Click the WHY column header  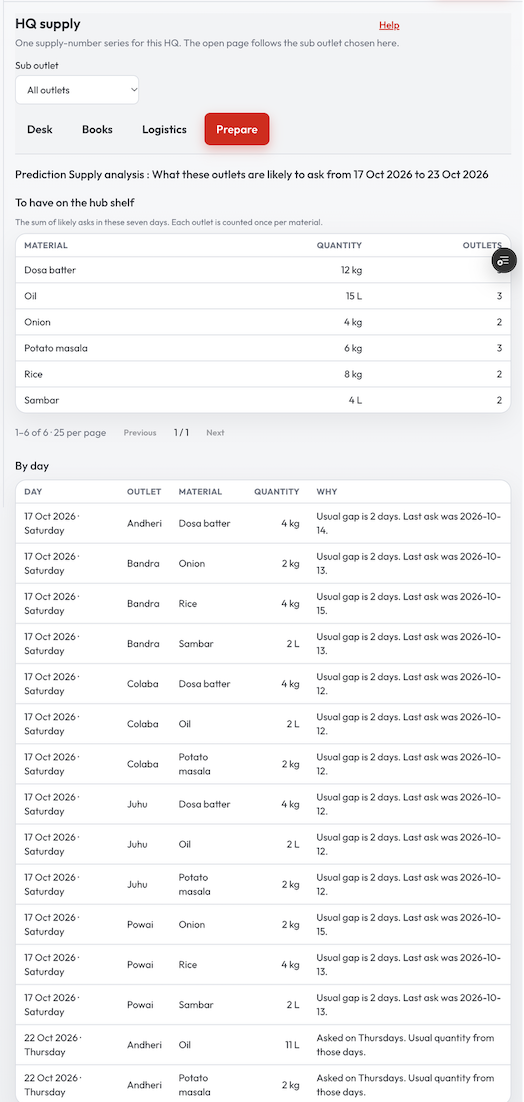coord(327,492)
